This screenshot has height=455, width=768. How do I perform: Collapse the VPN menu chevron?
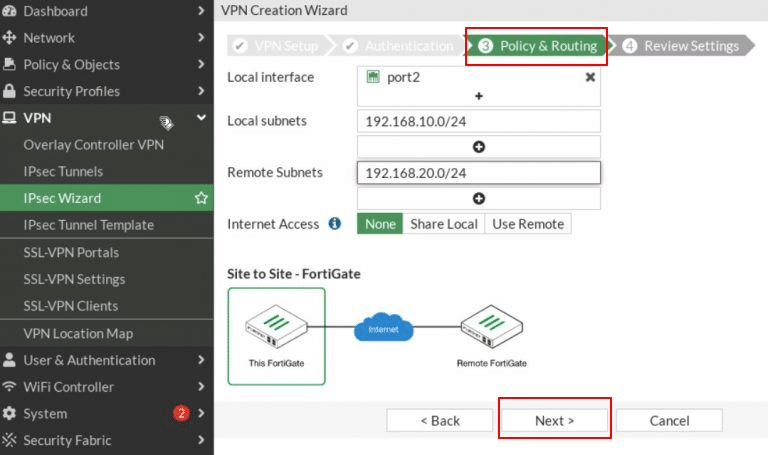point(201,117)
